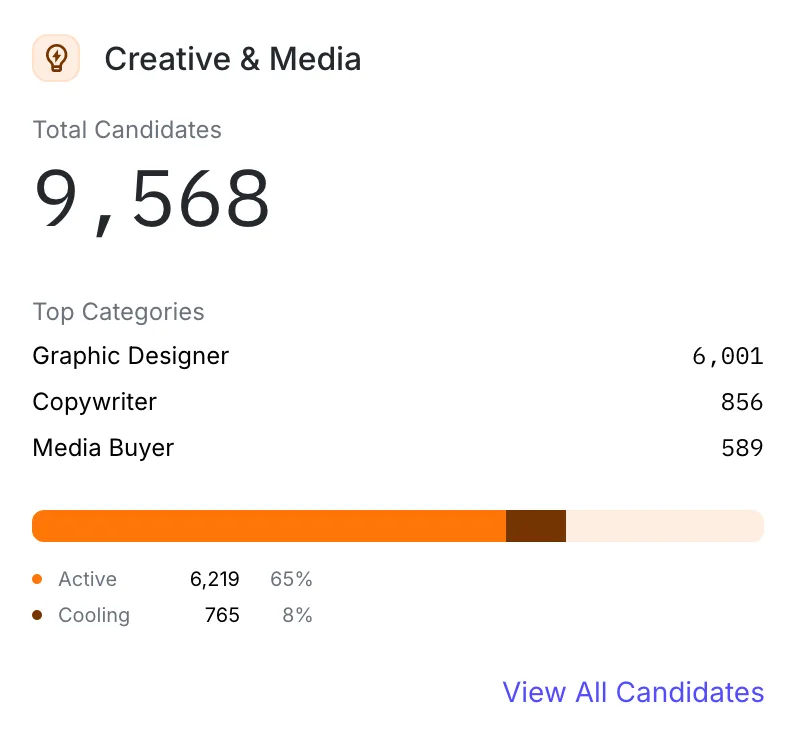The width and height of the screenshot is (796, 740).
Task: Click the 65% Active percentage
Action: pos(291,579)
